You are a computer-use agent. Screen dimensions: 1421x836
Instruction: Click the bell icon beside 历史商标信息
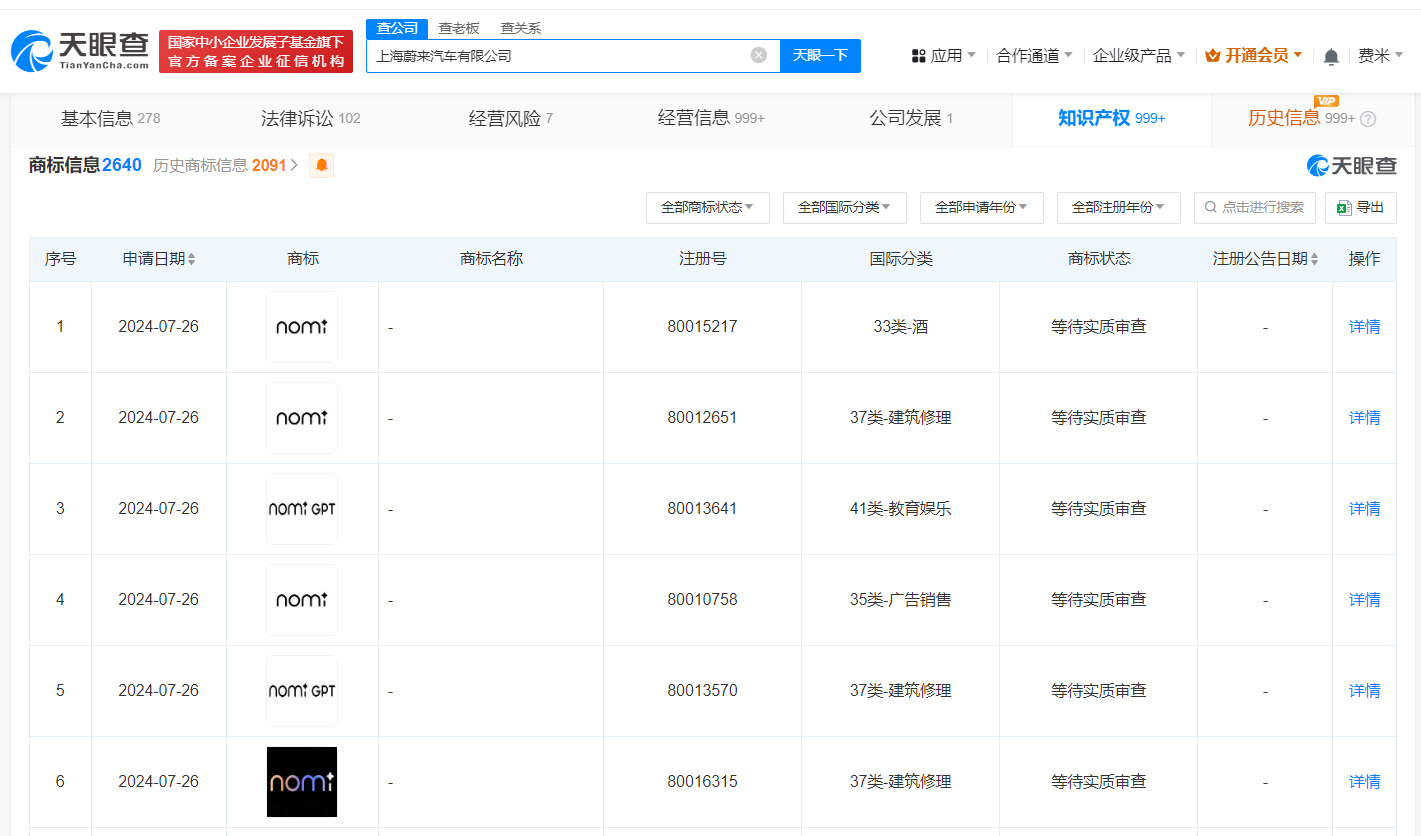pyautogui.click(x=320, y=165)
